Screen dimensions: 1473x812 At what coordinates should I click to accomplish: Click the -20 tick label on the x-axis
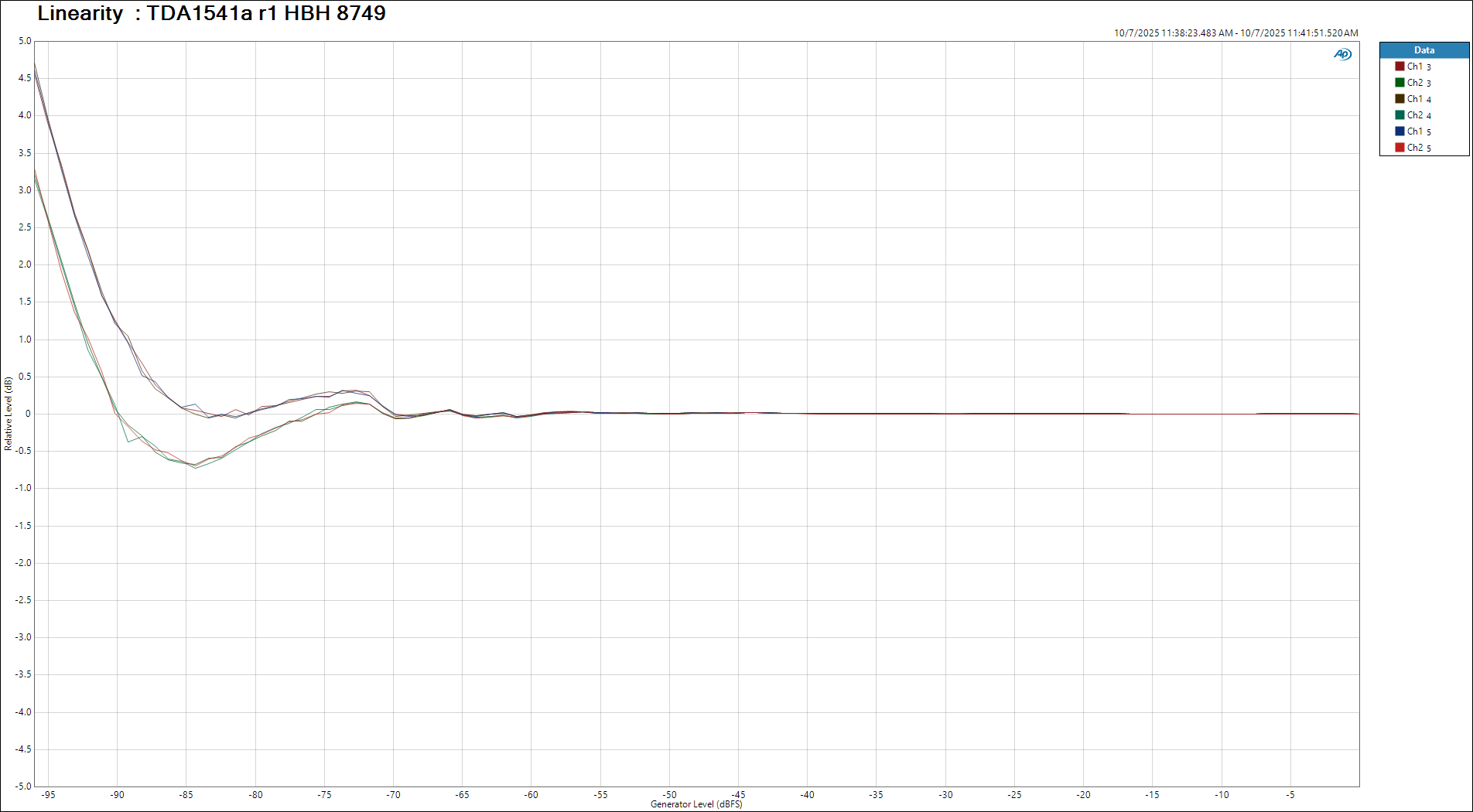[x=1083, y=794]
